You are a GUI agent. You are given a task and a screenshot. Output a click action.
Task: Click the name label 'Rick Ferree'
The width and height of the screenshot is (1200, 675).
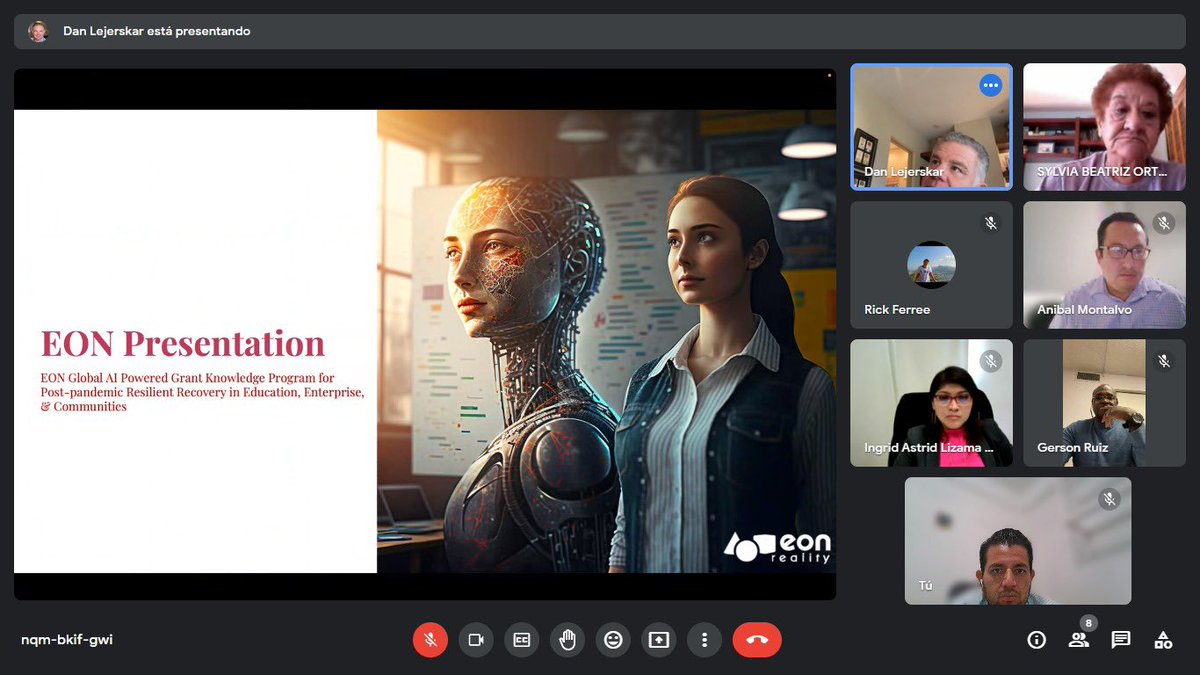tap(897, 310)
